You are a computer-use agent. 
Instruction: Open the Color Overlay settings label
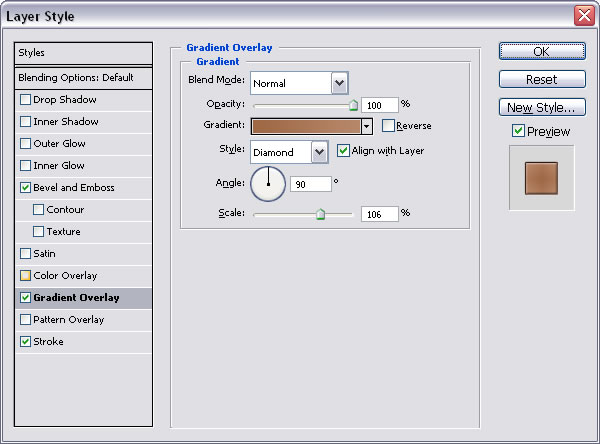[x=65, y=276]
